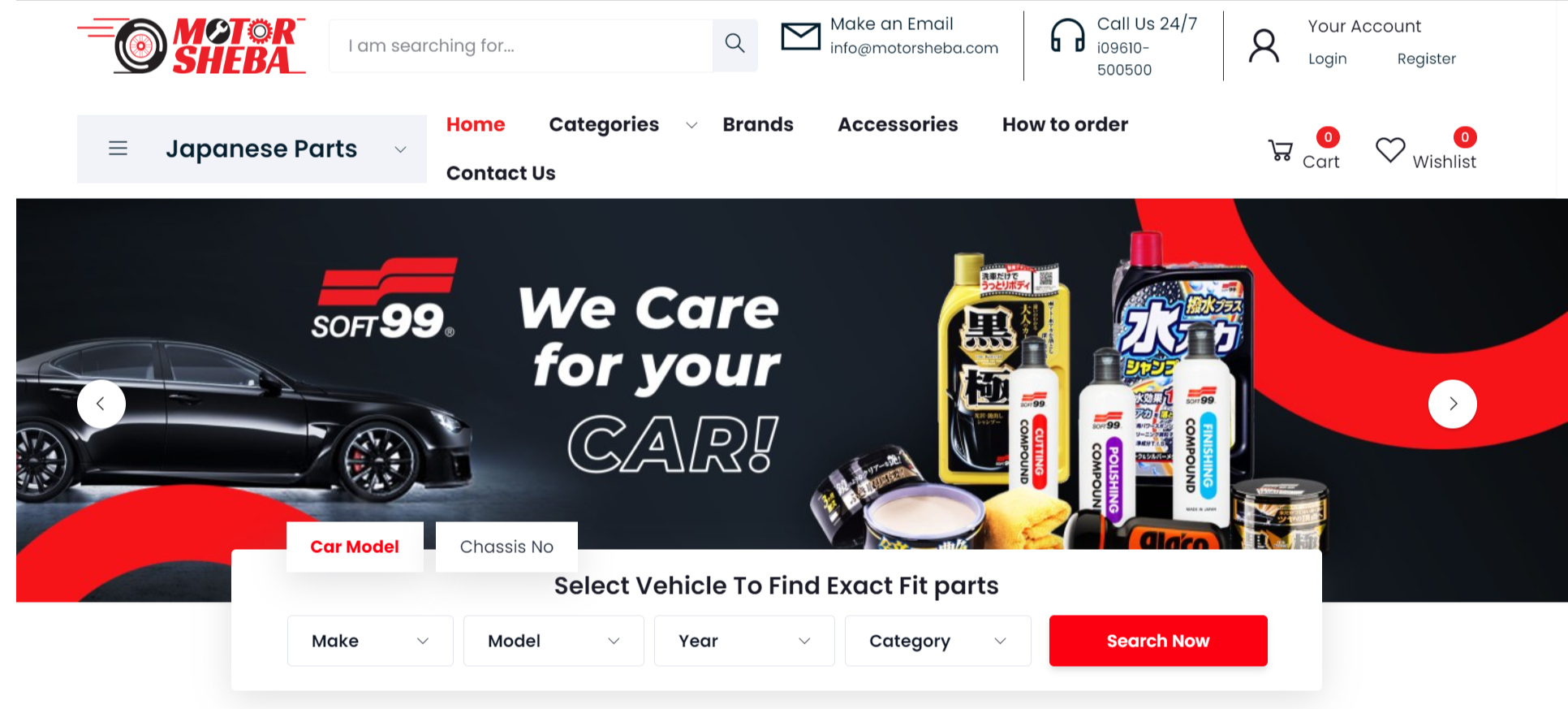Click the Search Now button
This screenshot has width=1568, height=709.
click(1158, 641)
